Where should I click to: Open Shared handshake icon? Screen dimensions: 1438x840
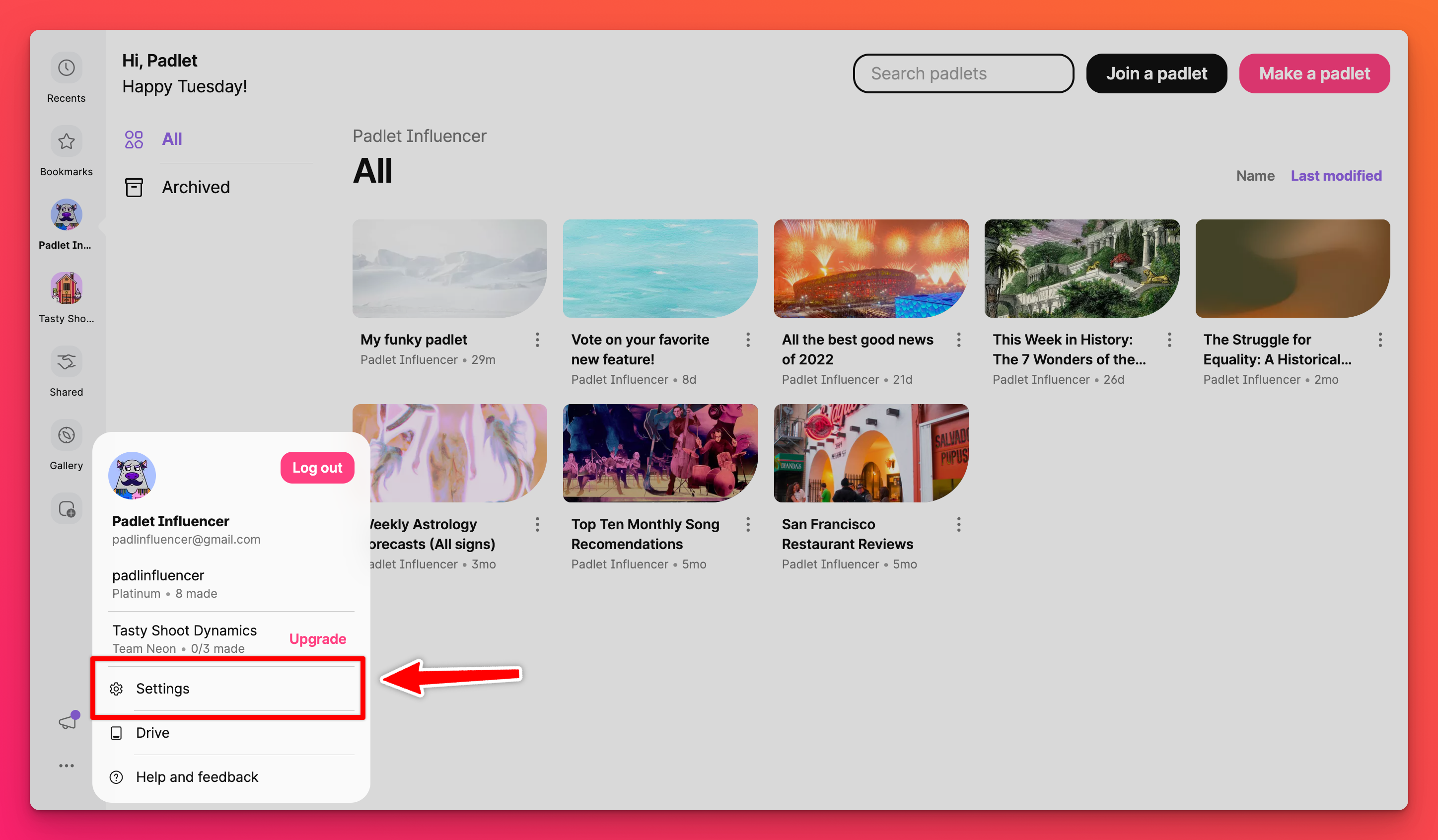(66, 361)
